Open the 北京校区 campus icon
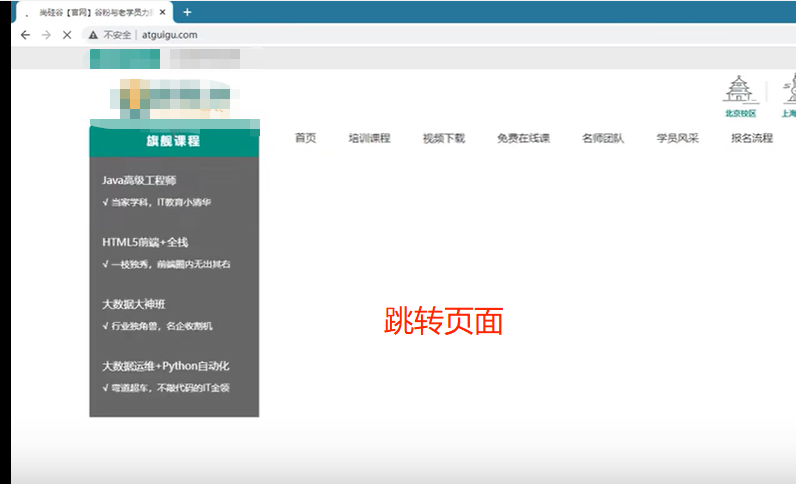The height and width of the screenshot is (484, 796). point(740,96)
